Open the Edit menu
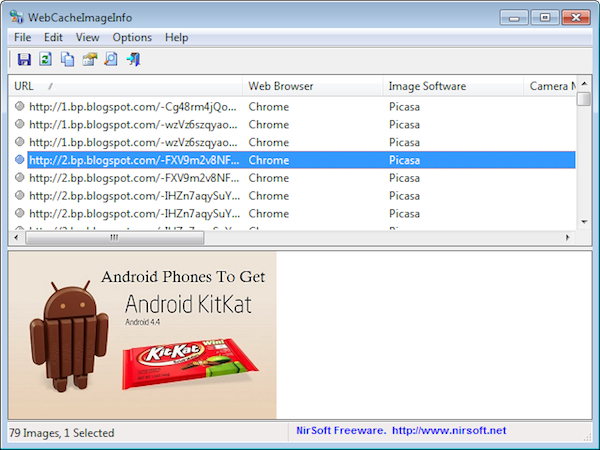The image size is (600, 450). coord(53,38)
